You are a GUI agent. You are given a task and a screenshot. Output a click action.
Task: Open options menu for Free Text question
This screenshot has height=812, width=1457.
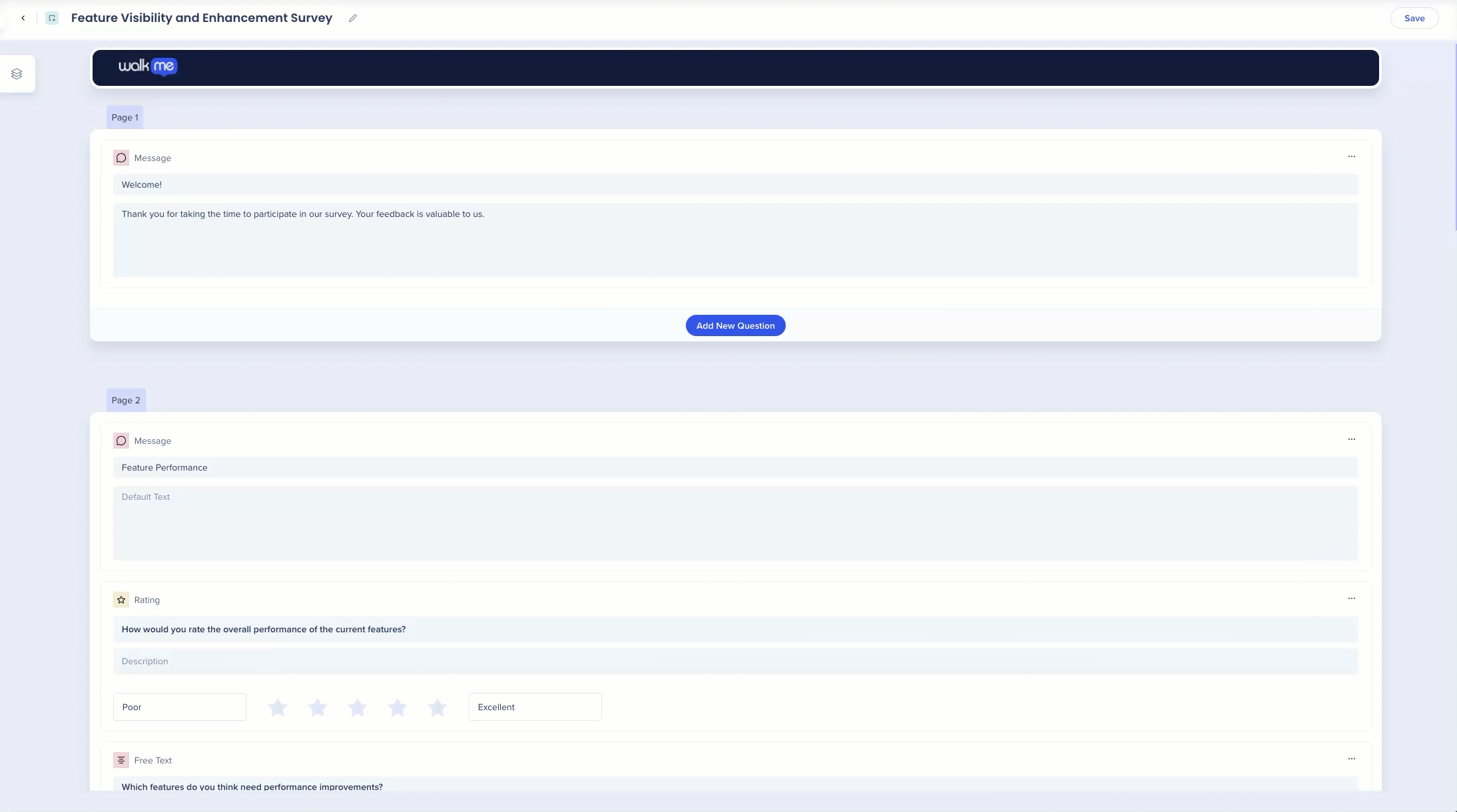(1352, 759)
